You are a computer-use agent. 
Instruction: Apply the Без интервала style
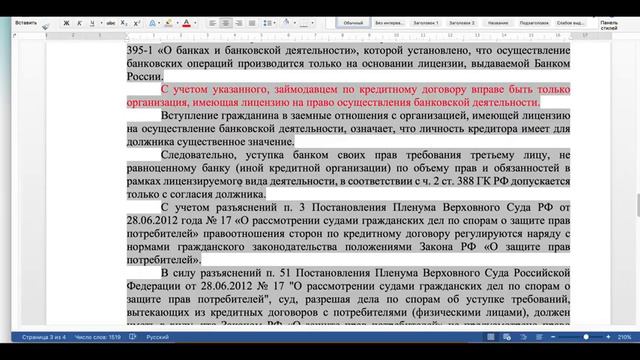(x=389, y=23)
